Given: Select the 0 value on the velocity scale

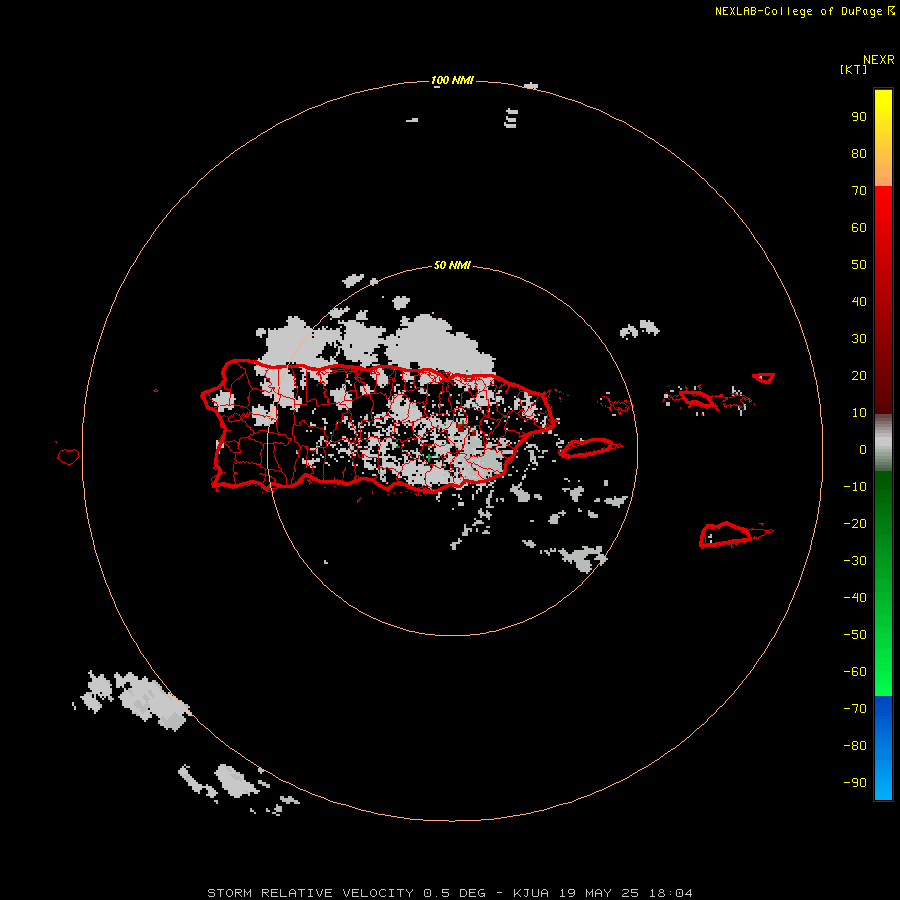Looking at the screenshot, I should pos(863,450).
